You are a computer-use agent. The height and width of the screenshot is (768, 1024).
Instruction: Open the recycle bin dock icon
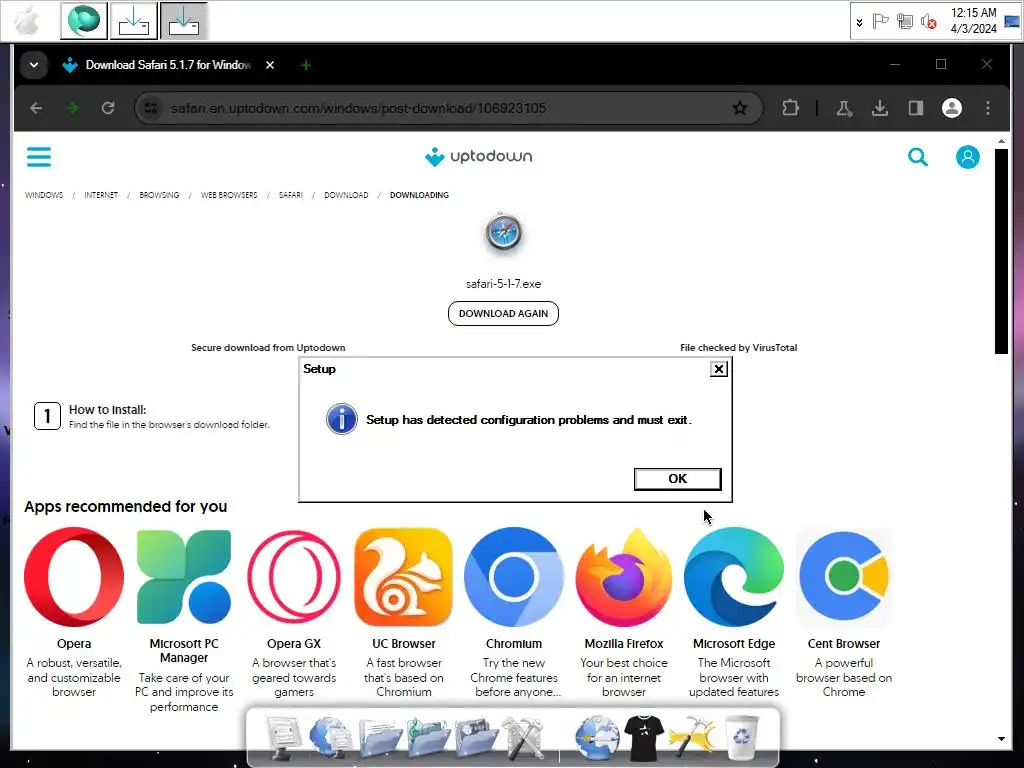(x=742, y=737)
